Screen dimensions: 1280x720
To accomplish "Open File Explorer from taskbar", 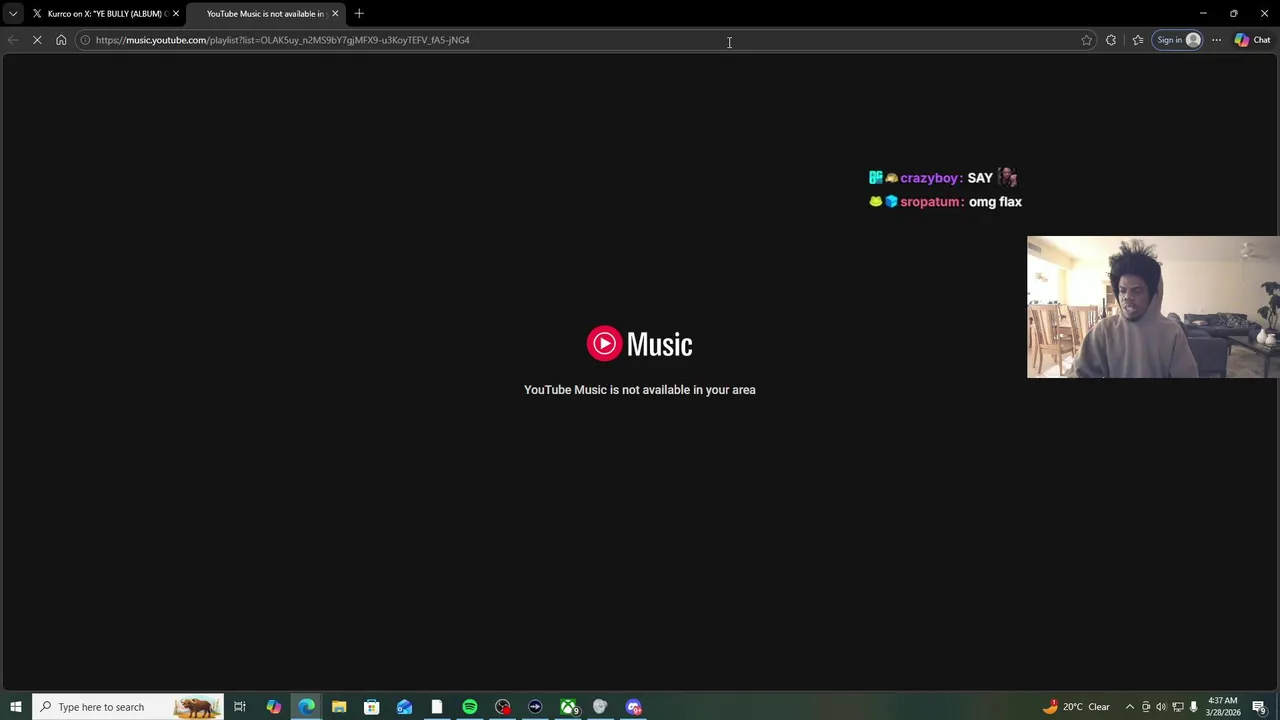I will coord(339,707).
